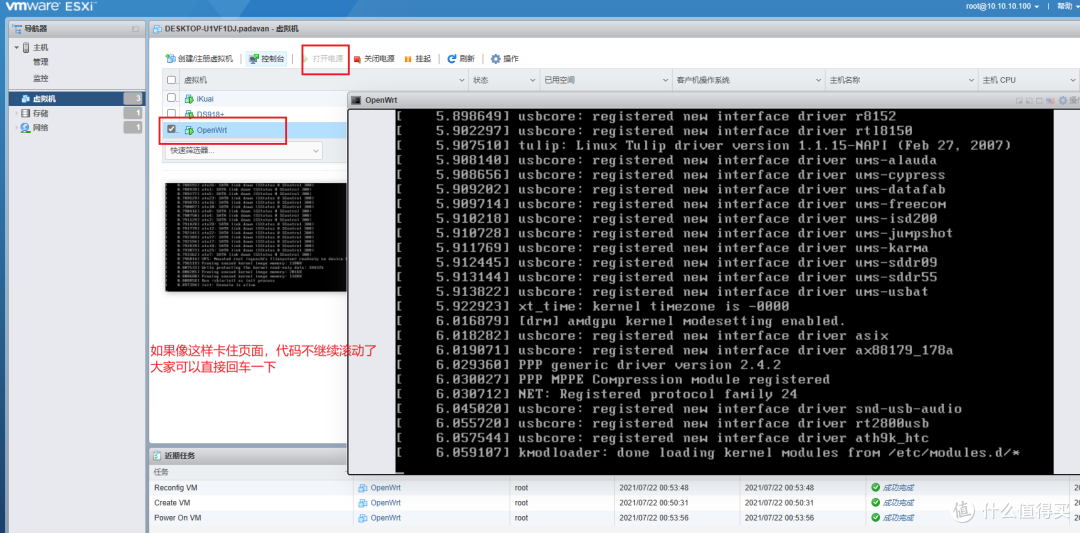The height and width of the screenshot is (533, 1080).
Task: Toggle the select-all checkbox in table header
Action: [x=172, y=80]
